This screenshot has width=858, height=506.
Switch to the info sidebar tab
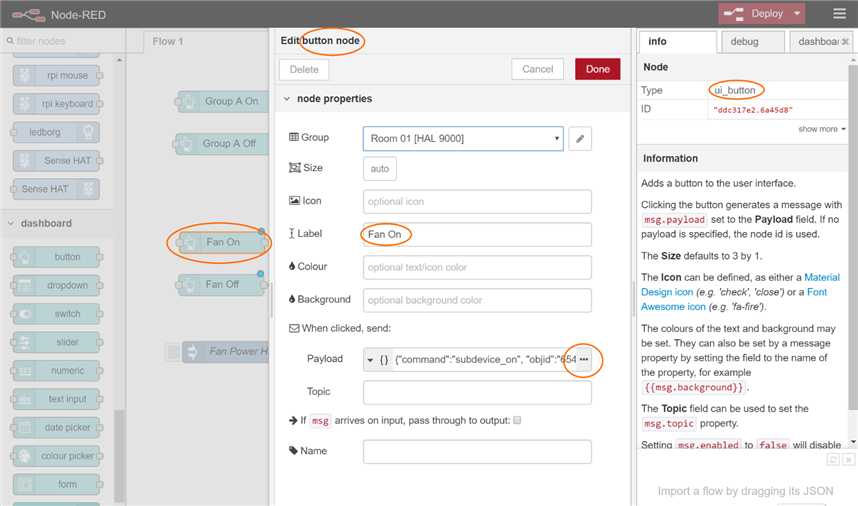point(677,42)
